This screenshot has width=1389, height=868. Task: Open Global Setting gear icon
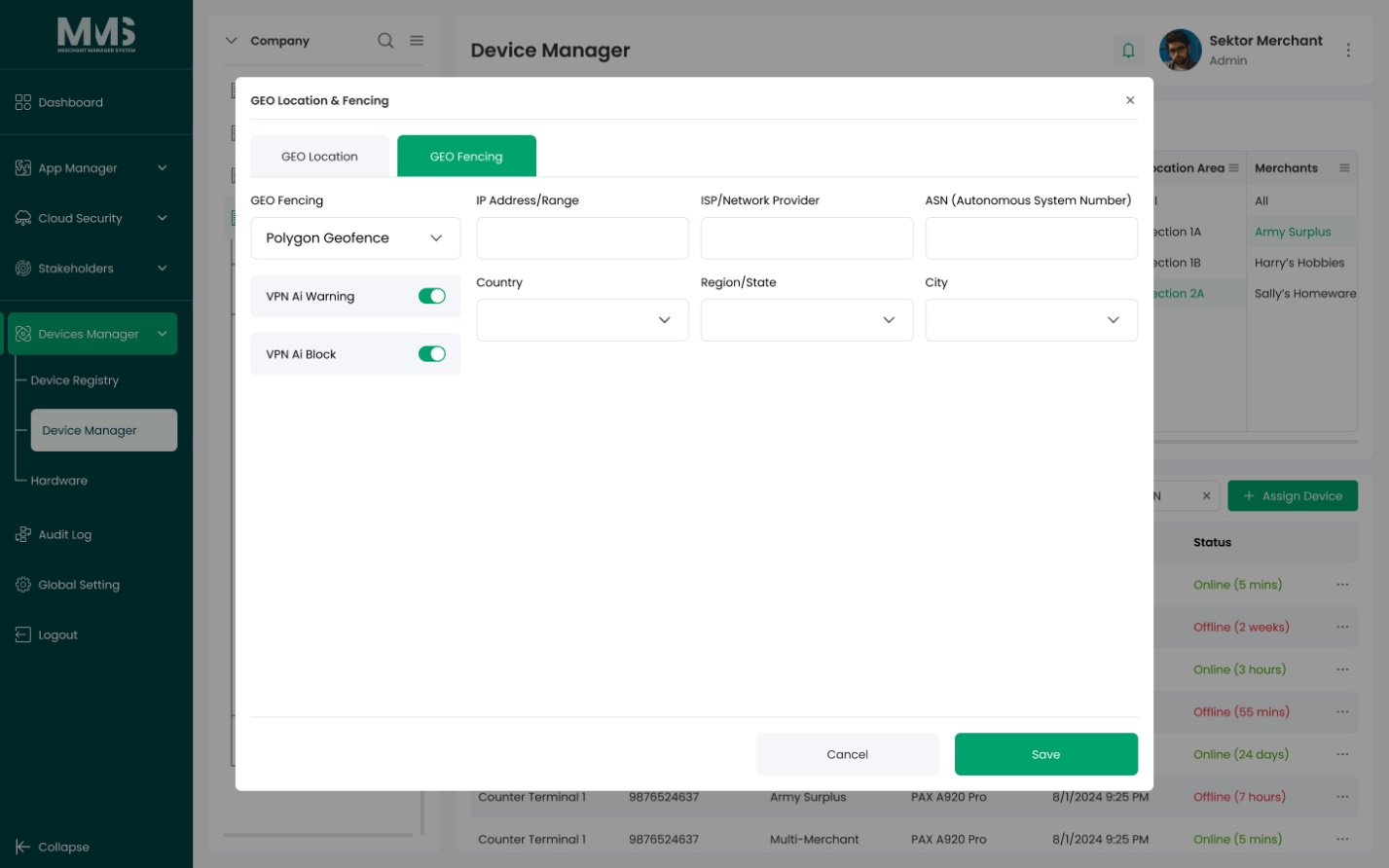click(x=23, y=585)
